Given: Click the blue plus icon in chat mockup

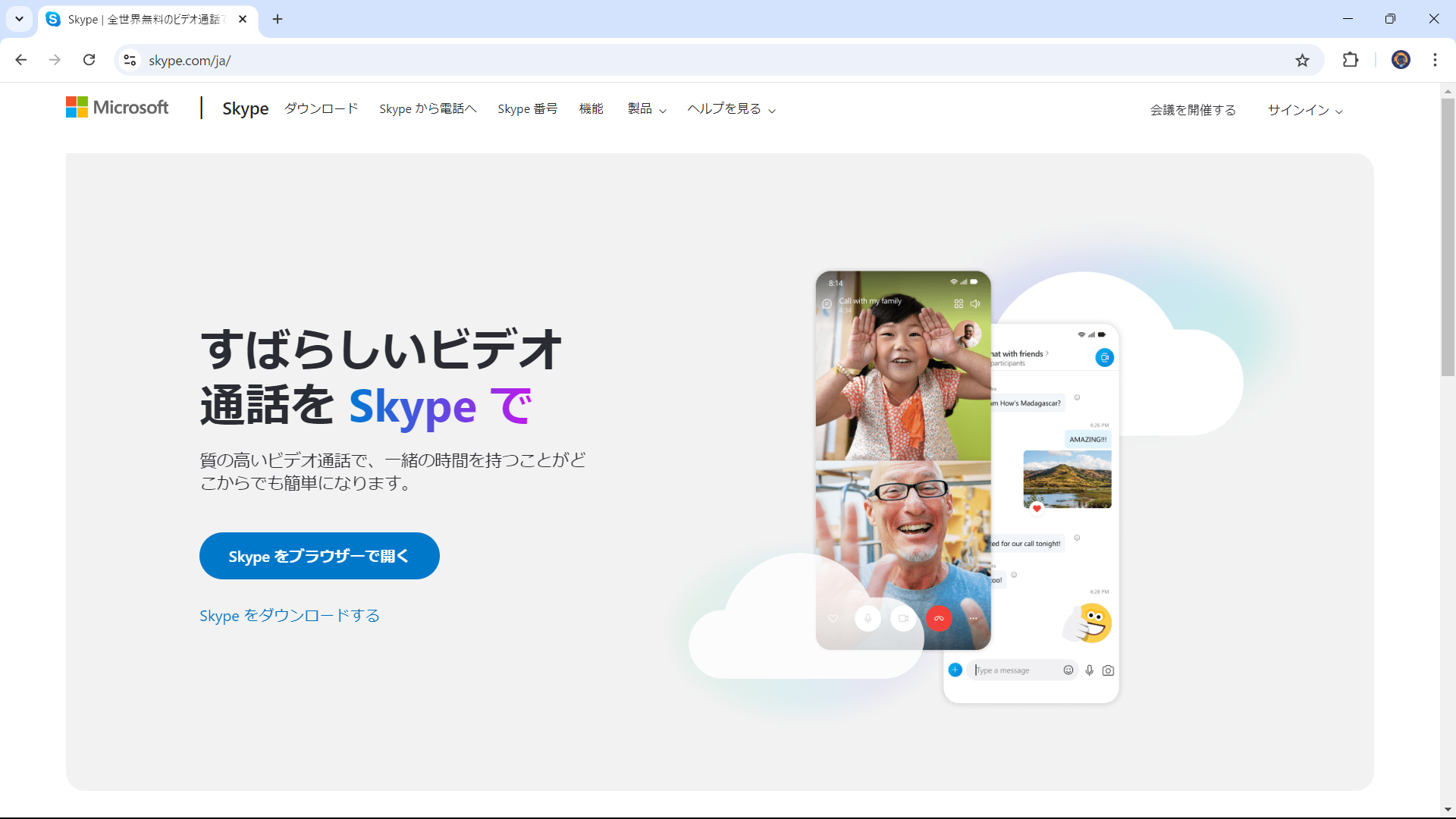Looking at the screenshot, I should (955, 670).
